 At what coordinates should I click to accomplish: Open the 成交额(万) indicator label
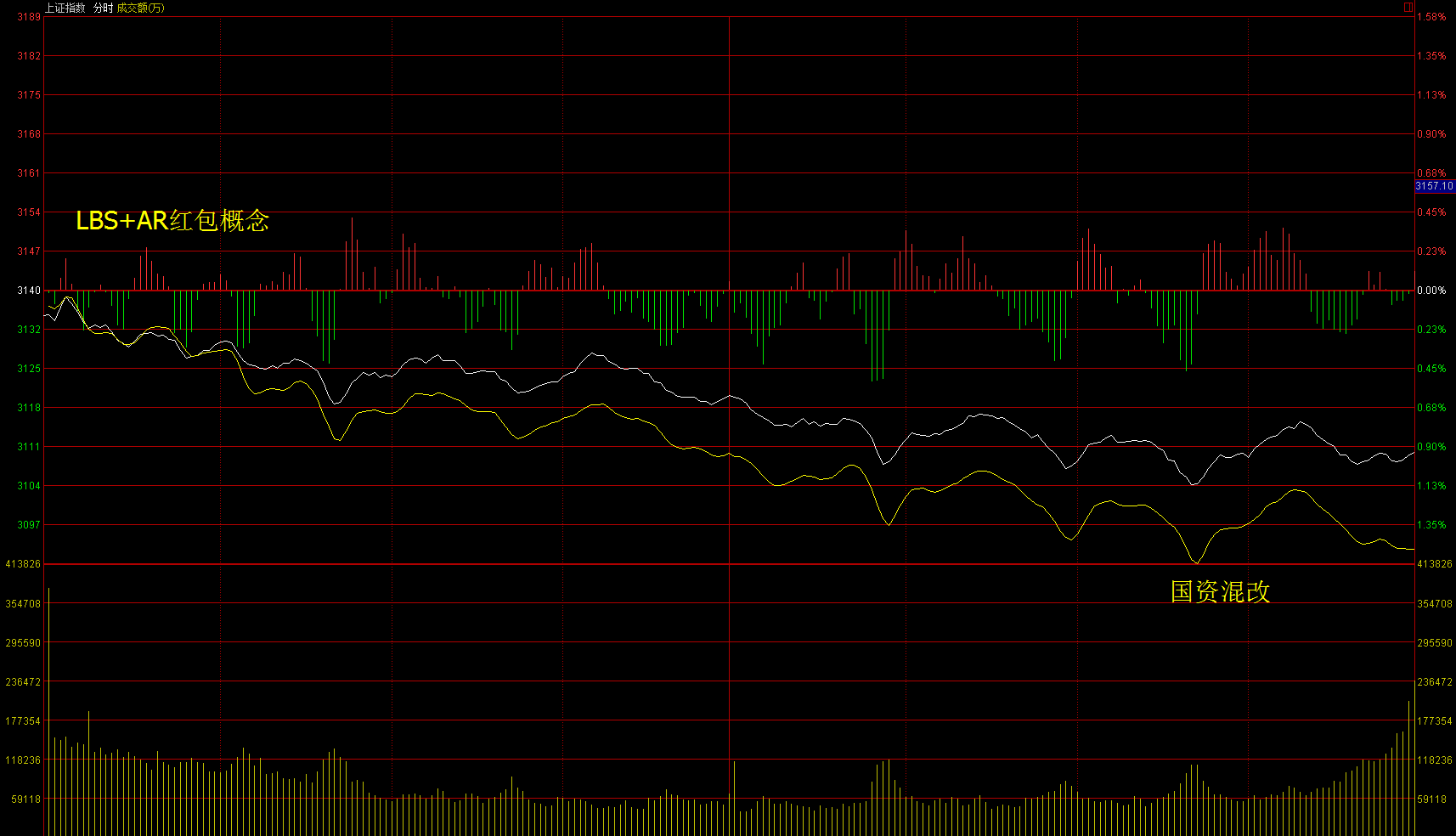[141, 8]
